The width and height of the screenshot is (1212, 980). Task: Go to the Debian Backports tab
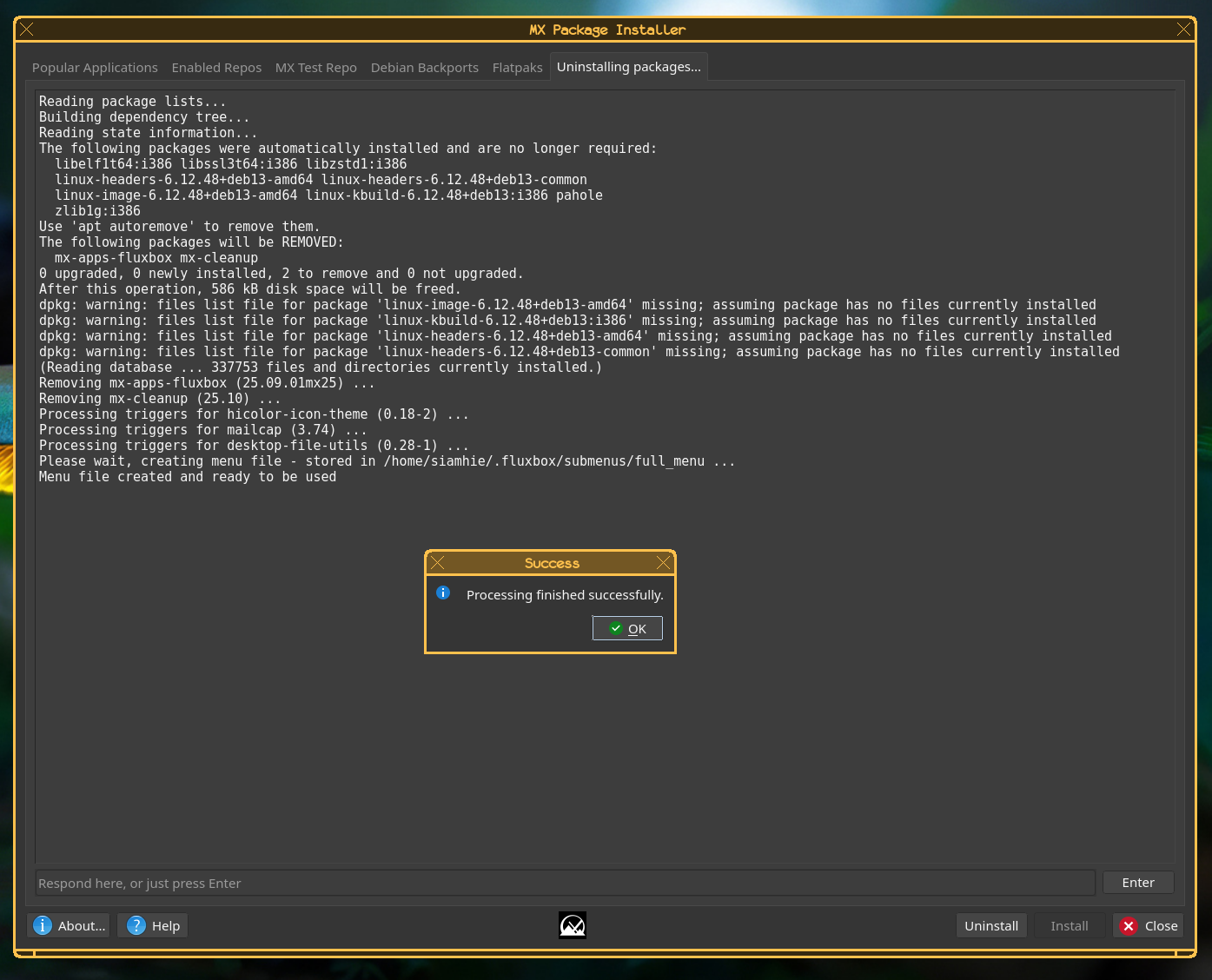[425, 68]
